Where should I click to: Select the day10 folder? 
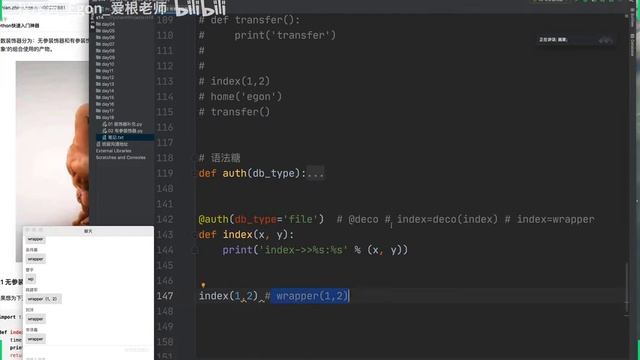(x=105, y=64)
